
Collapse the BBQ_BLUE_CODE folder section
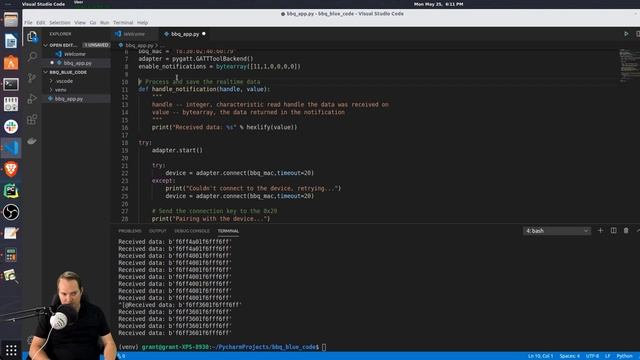(46, 72)
